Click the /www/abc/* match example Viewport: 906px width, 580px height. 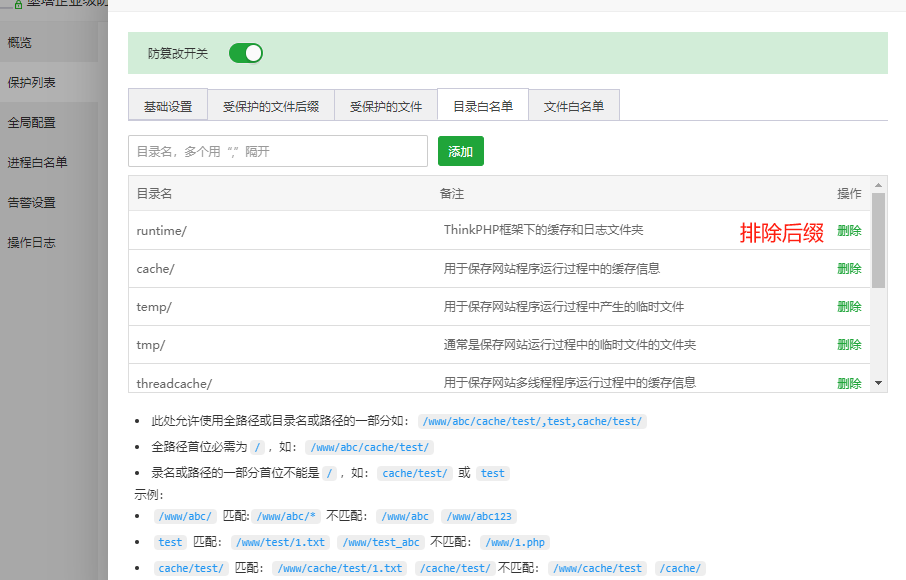tap(287, 516)
